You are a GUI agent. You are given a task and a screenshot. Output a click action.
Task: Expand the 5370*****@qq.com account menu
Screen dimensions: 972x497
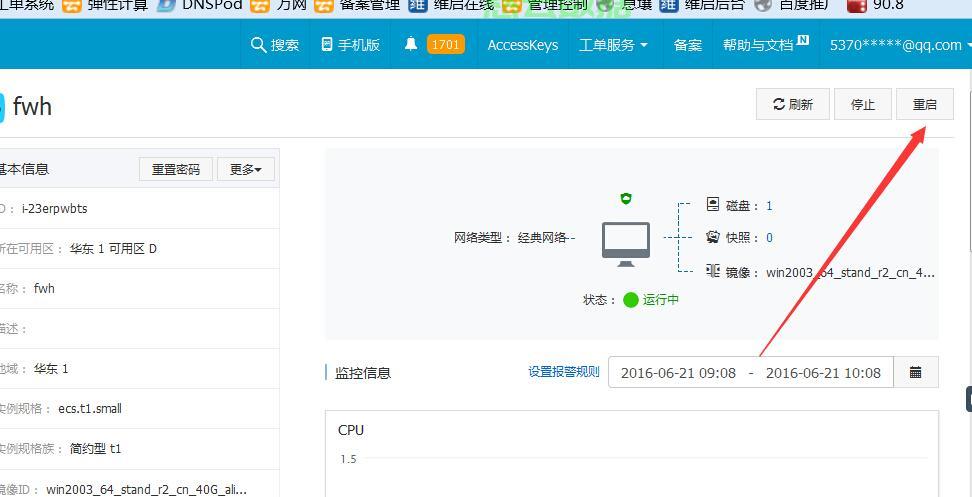[900, 45]
